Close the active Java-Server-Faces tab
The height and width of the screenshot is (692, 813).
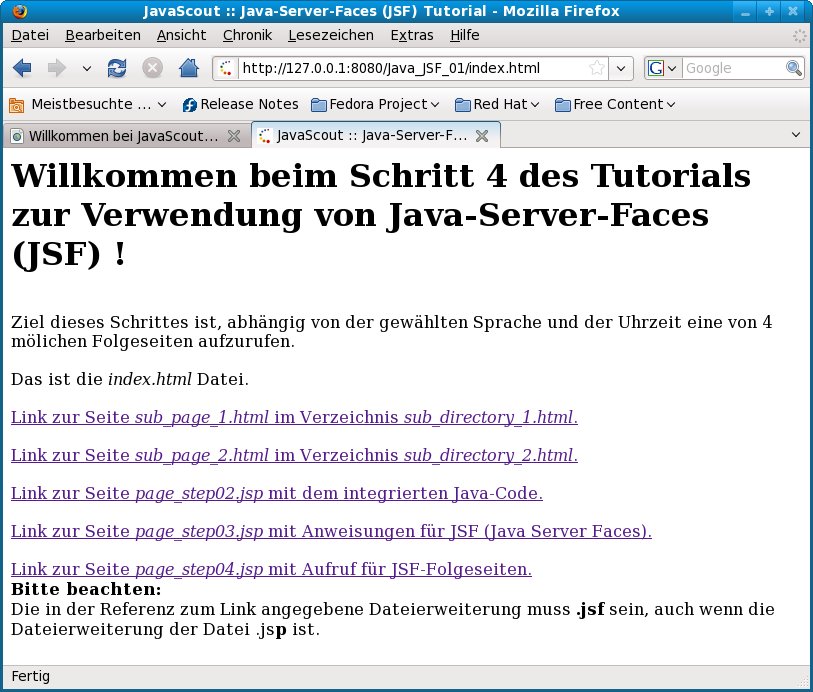(x=482, y=135)
